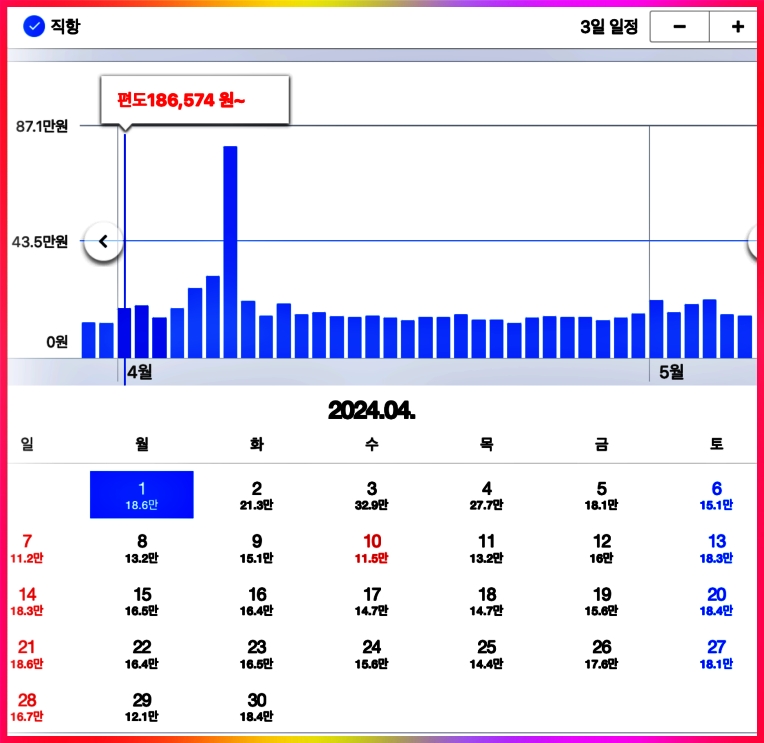Pick April 15 priced 16.5만
This screenshot has width=764, height=743.
pyautogui.click(x=142, y=602)
